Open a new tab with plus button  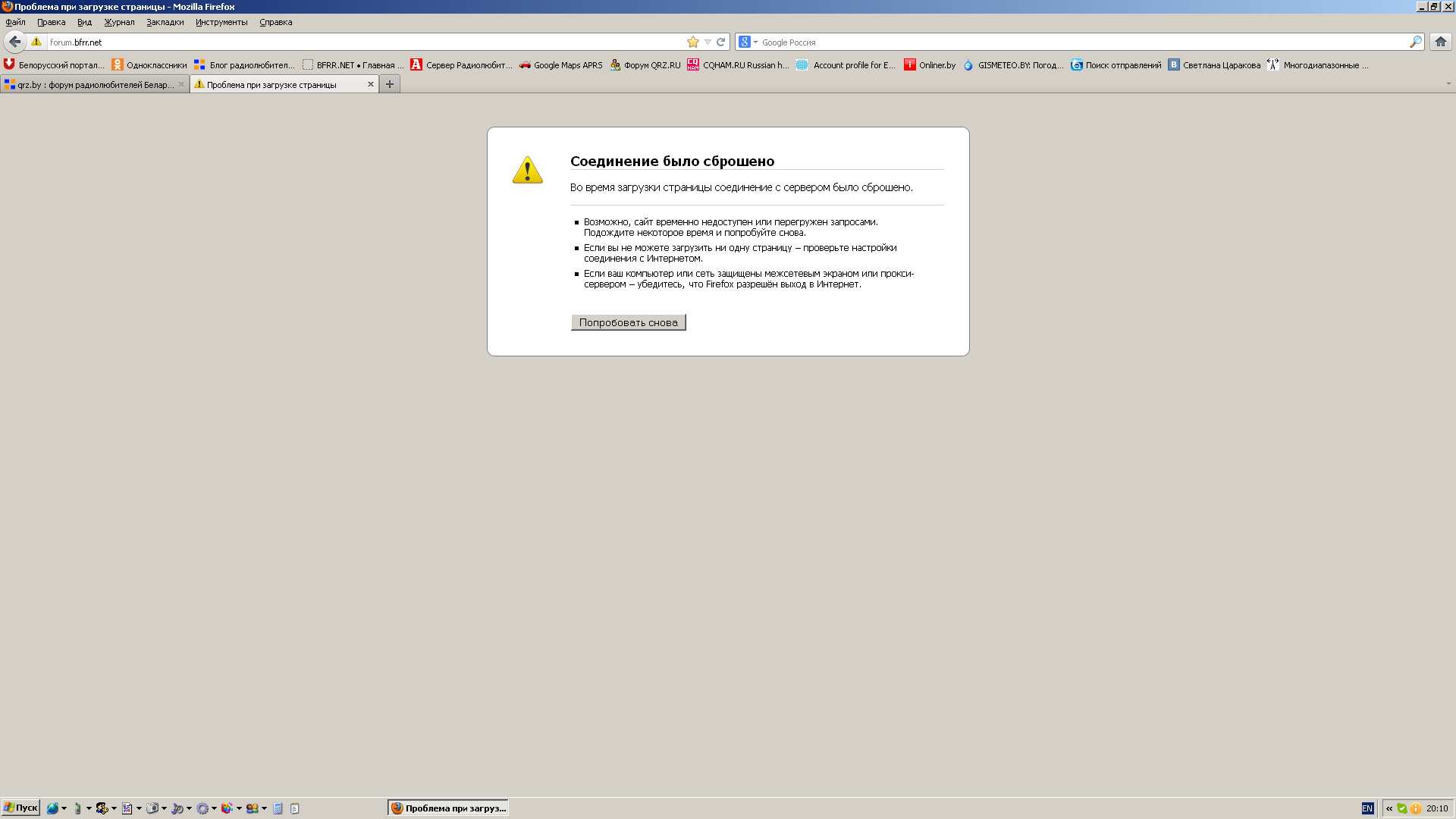(x=390, y=84)
